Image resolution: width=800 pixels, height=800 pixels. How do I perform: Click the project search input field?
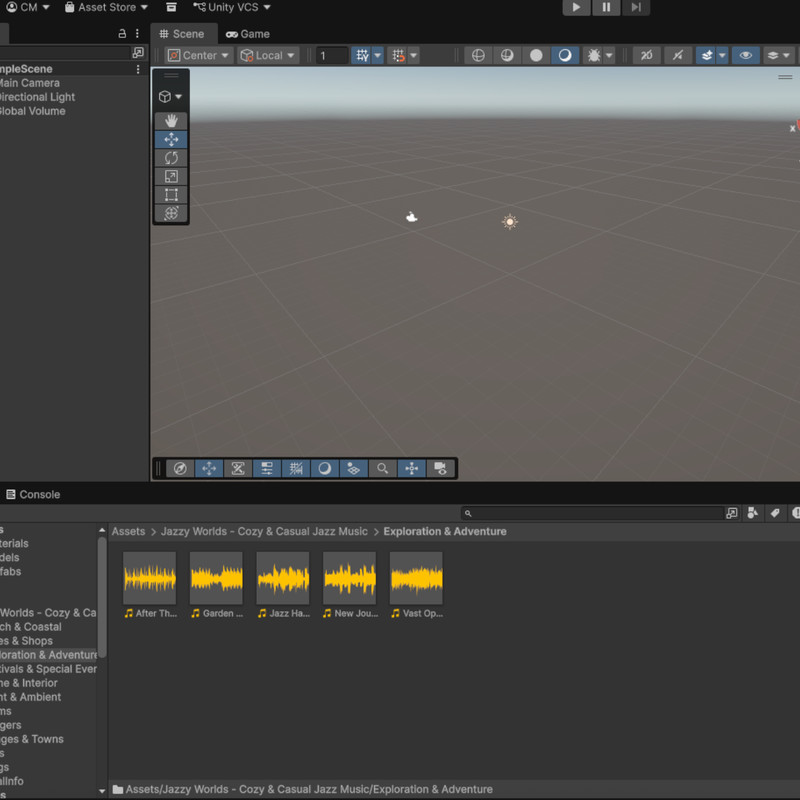[593, 513]
